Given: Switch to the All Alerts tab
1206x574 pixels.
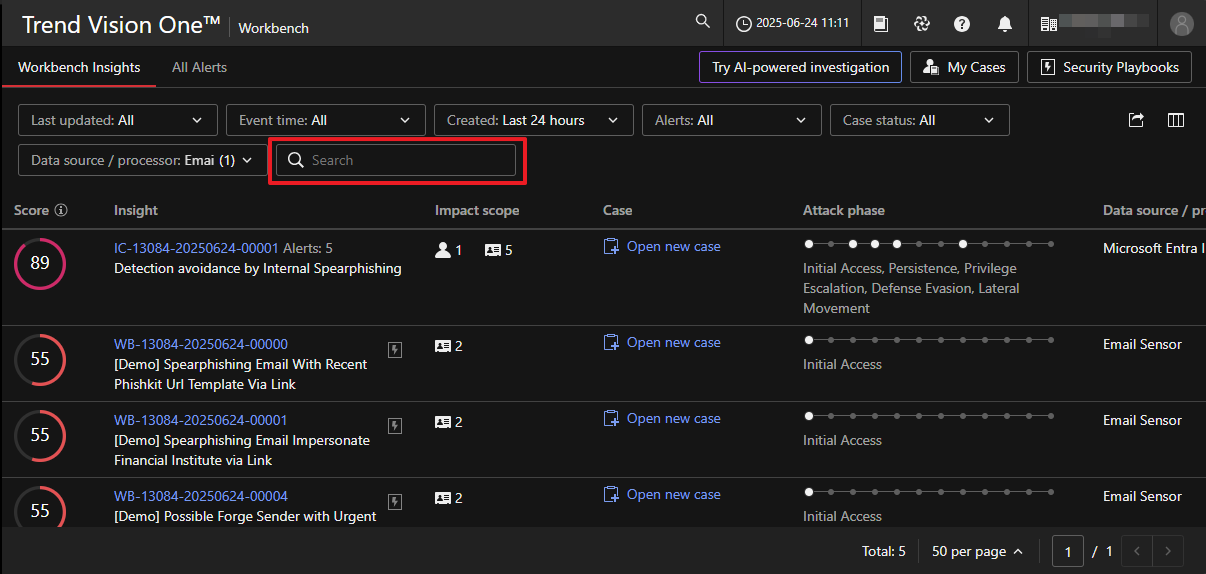Looking at the screenshot, I should (199, 67).
